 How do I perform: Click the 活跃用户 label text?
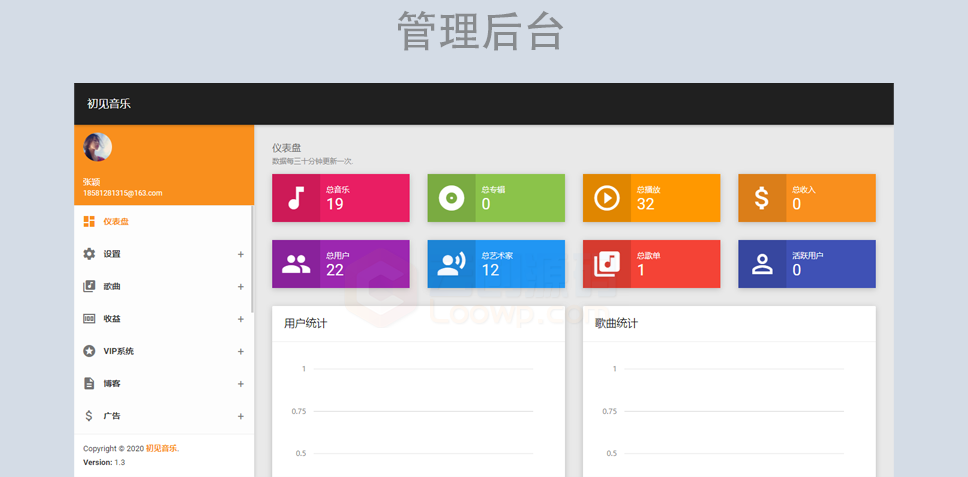[807, 255]
